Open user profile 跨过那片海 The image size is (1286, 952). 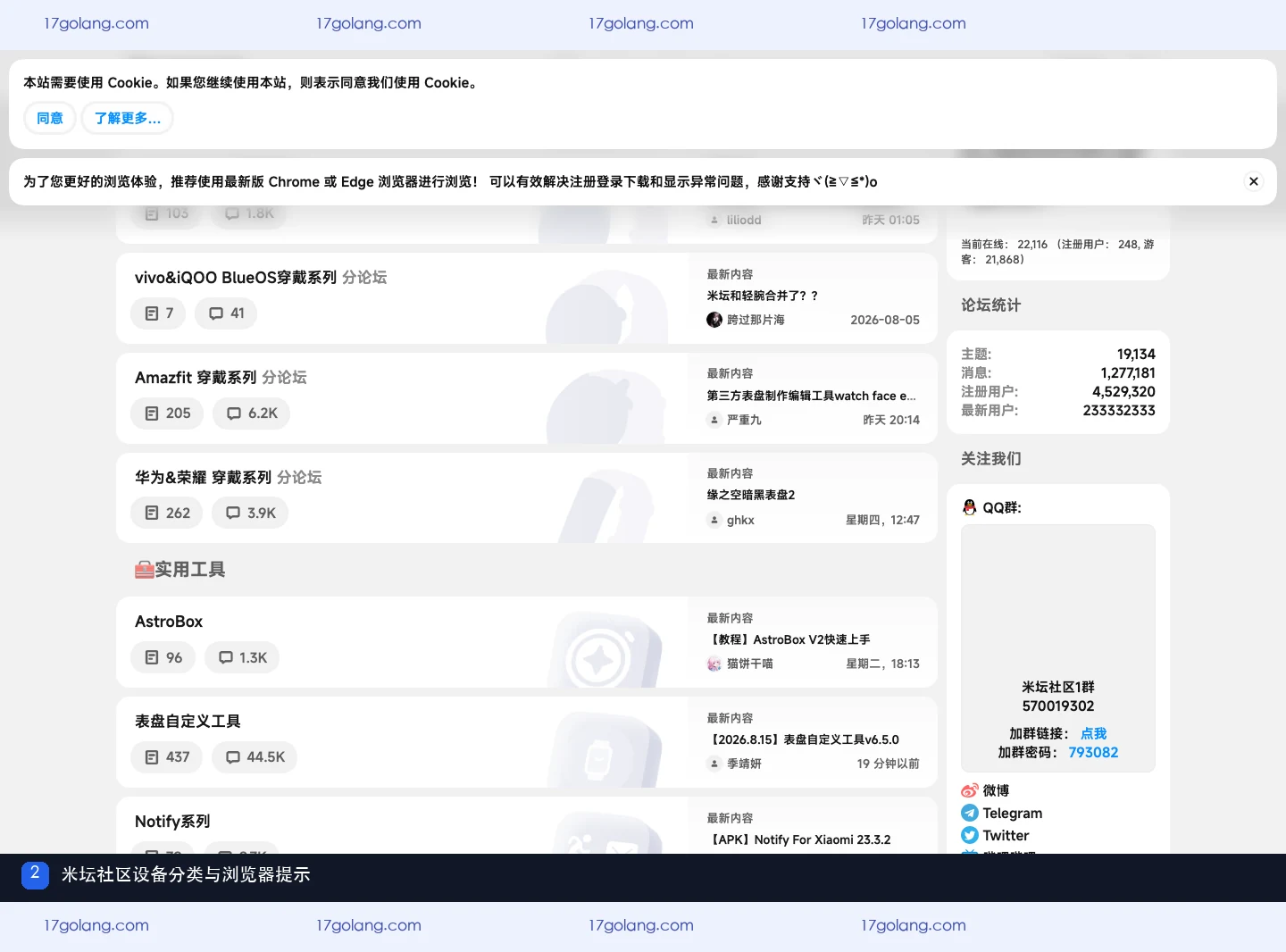pos(756,320)
